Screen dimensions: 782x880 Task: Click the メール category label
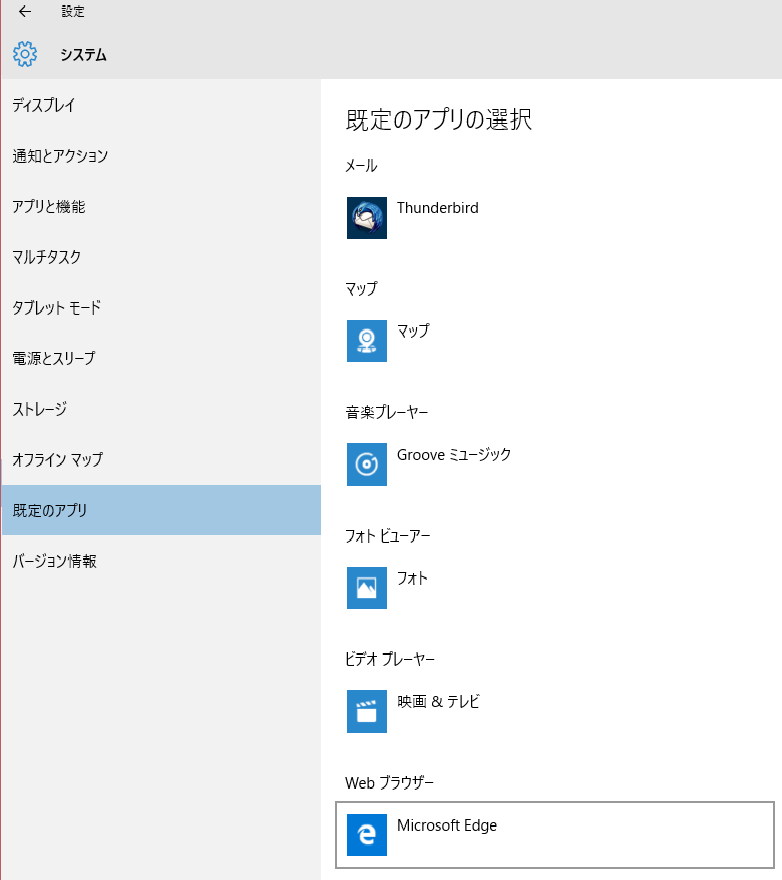(x=361, y=166)
